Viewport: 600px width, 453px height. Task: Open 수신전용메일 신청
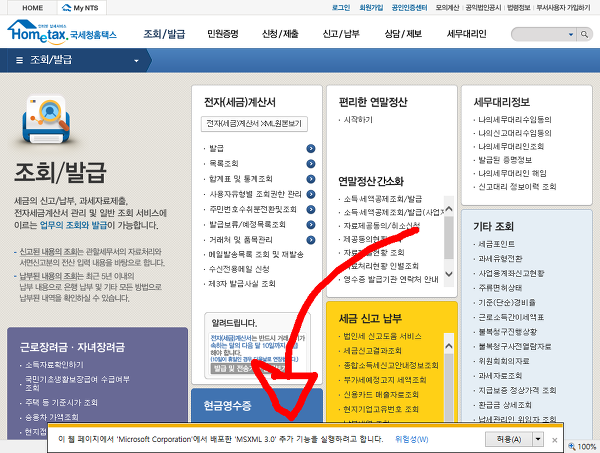click(239, 269)
